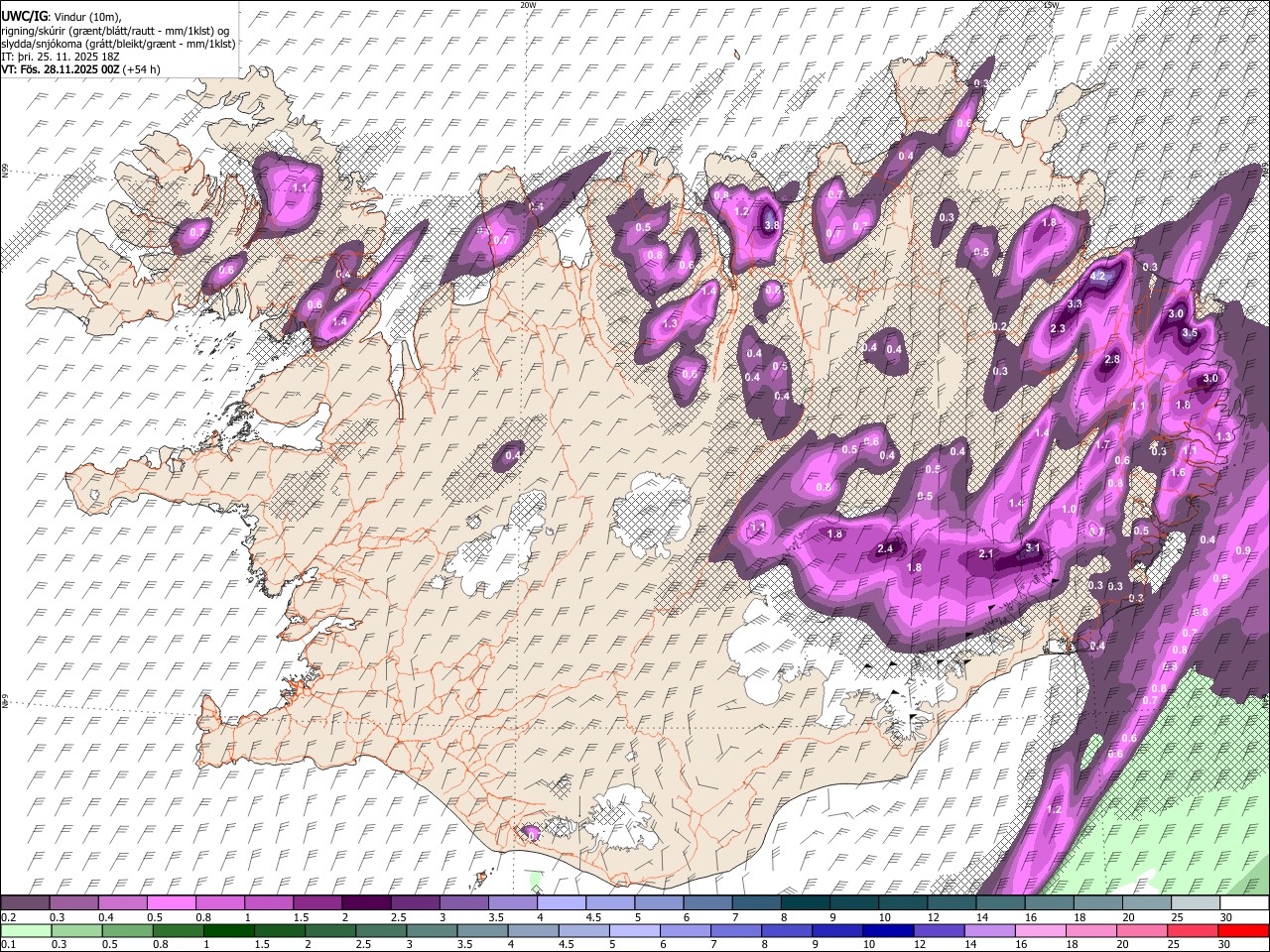Pick deep blue 10–12 swatch in the lower legend

[887, 930]
